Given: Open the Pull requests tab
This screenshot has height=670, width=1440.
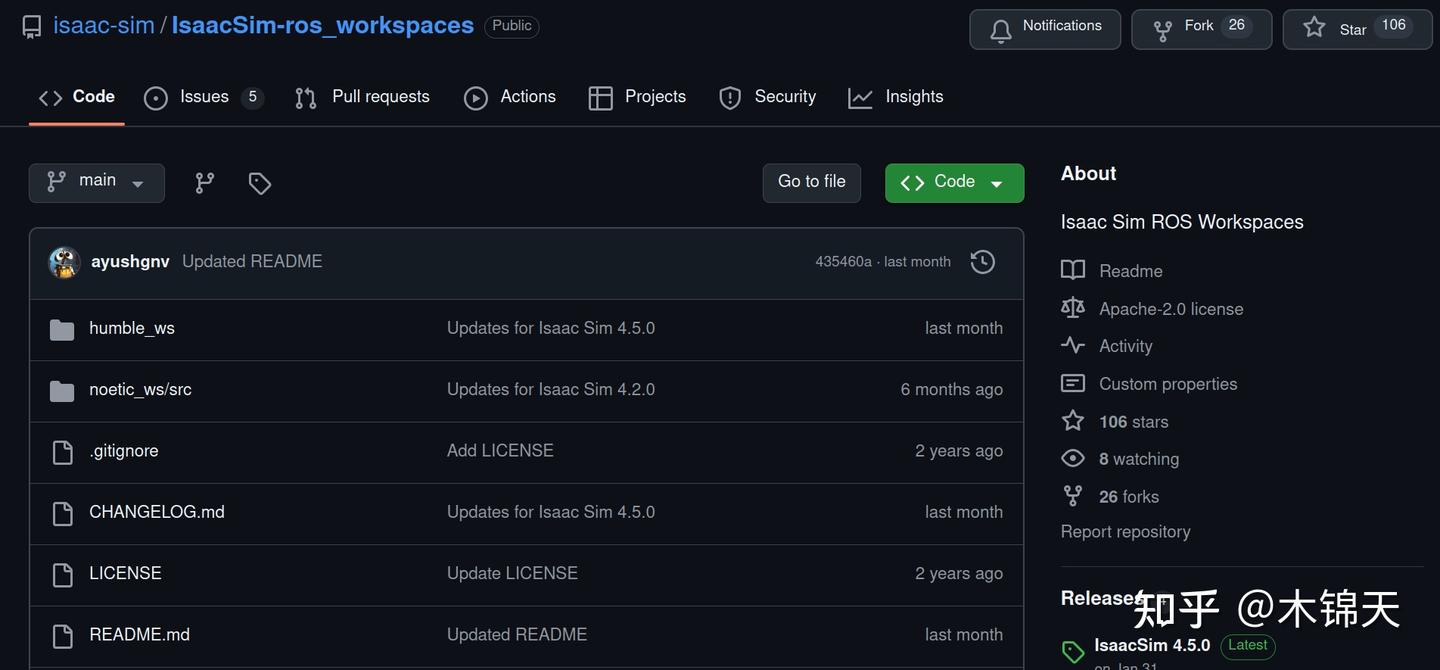Looking at the screenshot, I should click(362, 97).
